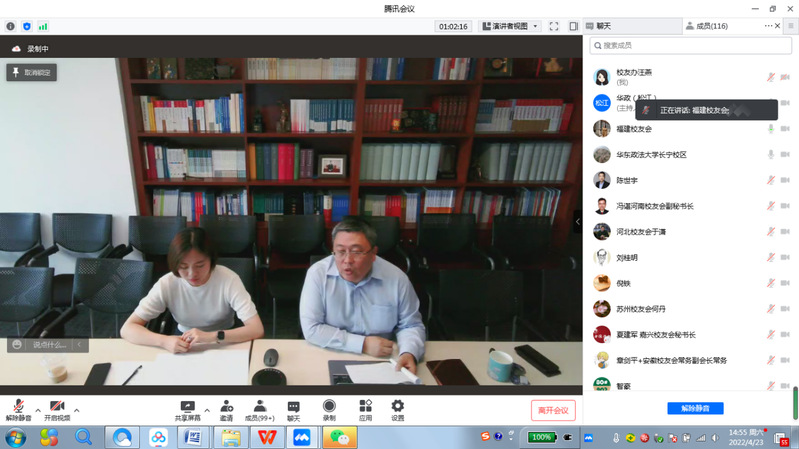Switch to the 聊天 tab in side panel
This screenshot has width=799, height=449.
(600, 26)
